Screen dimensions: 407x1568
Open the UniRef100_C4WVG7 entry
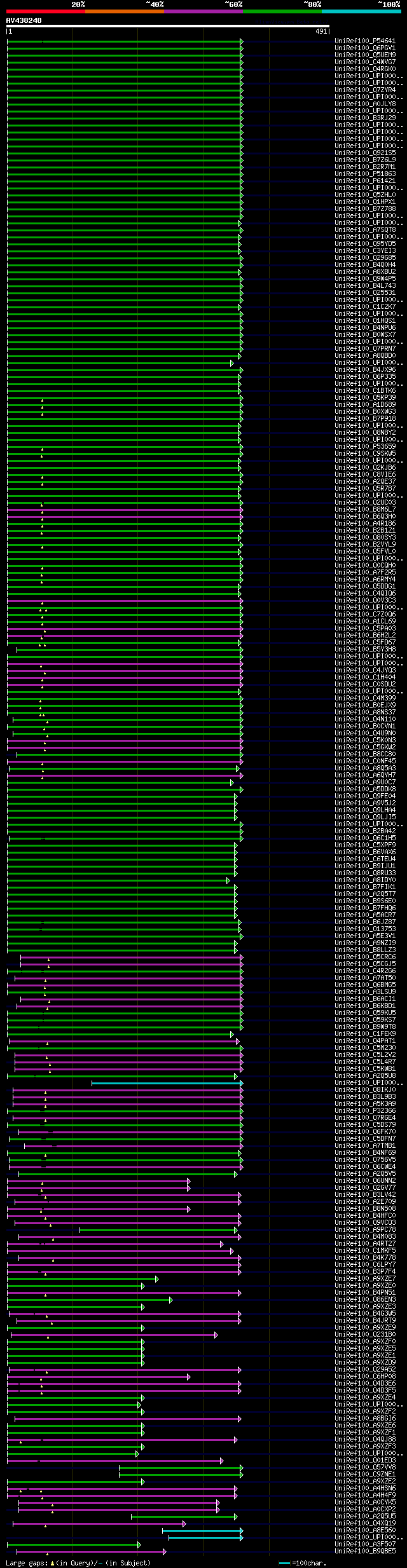(365, 62)
